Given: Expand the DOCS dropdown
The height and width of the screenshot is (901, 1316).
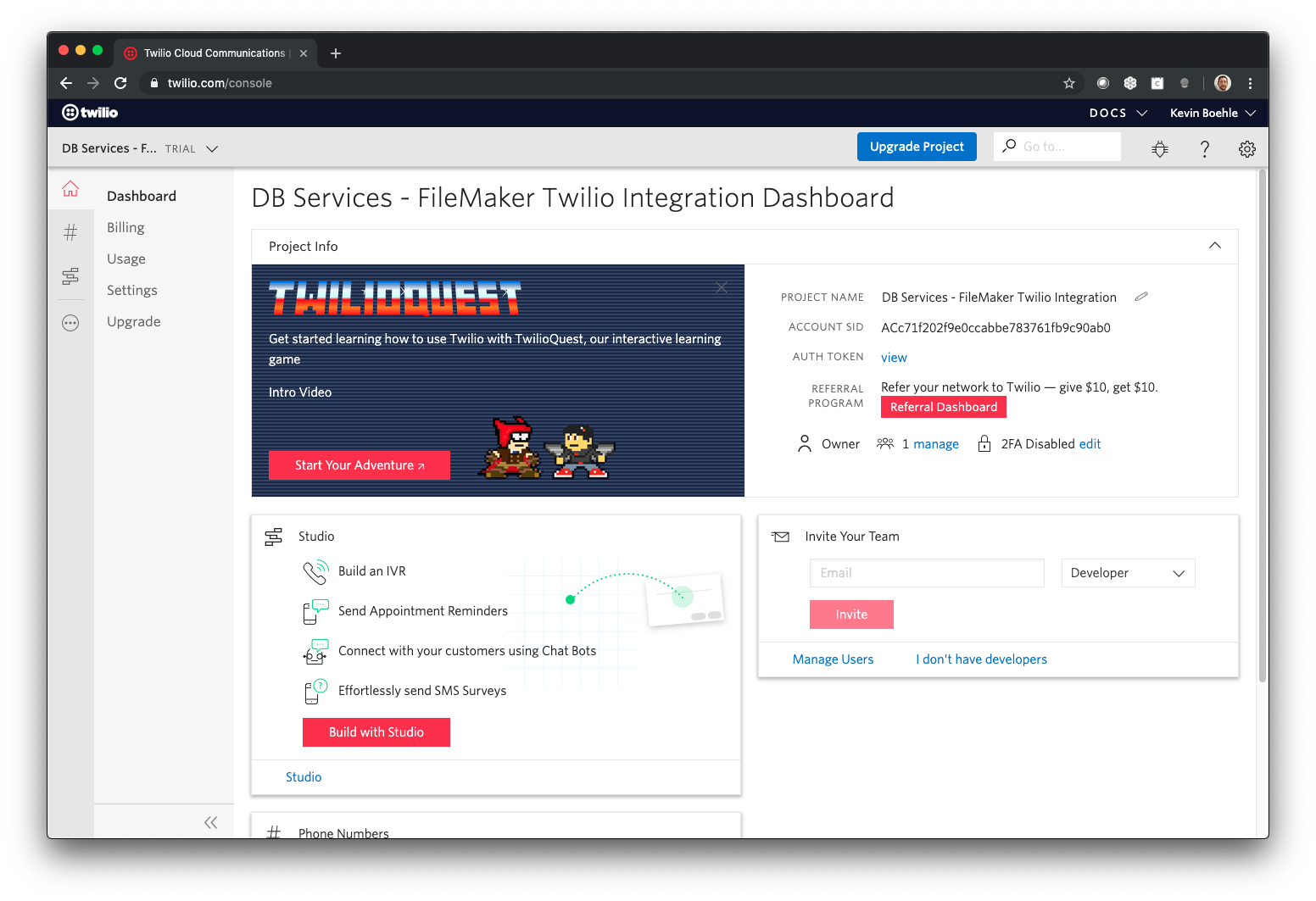Looking at the screenshot, I should (x=1118, y=113).
